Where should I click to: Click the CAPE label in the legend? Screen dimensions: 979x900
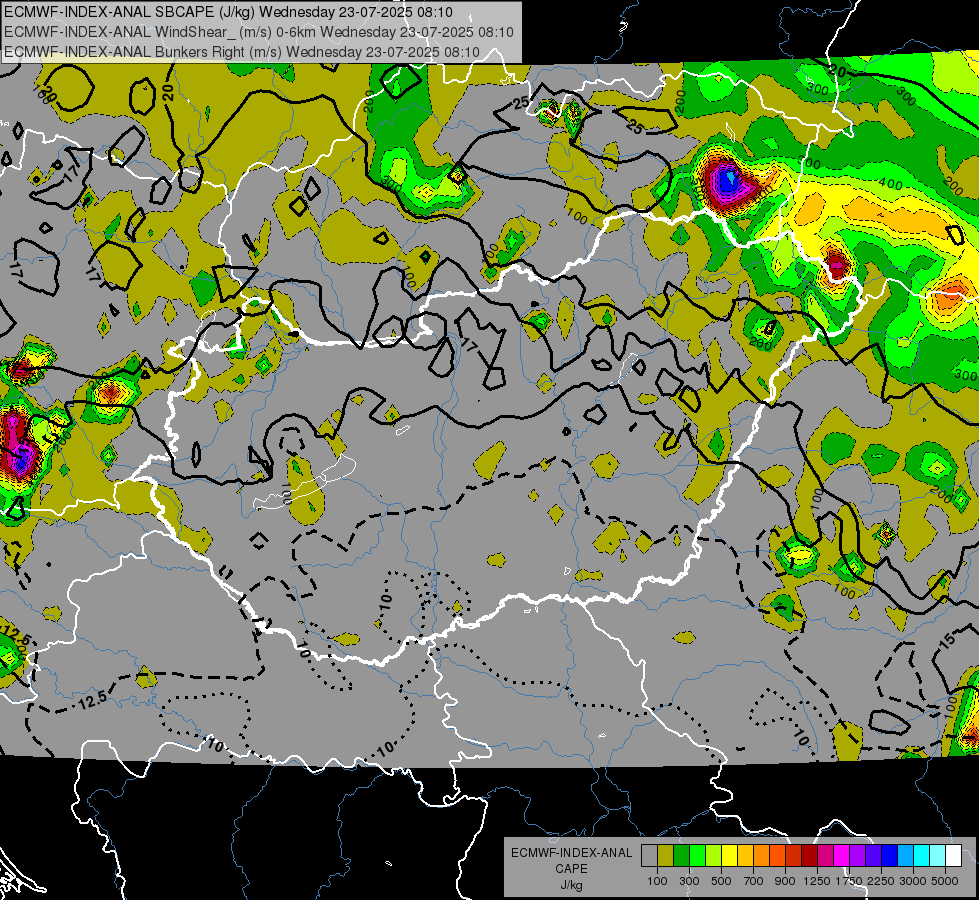pyautogui.click(x=571, y=869)
